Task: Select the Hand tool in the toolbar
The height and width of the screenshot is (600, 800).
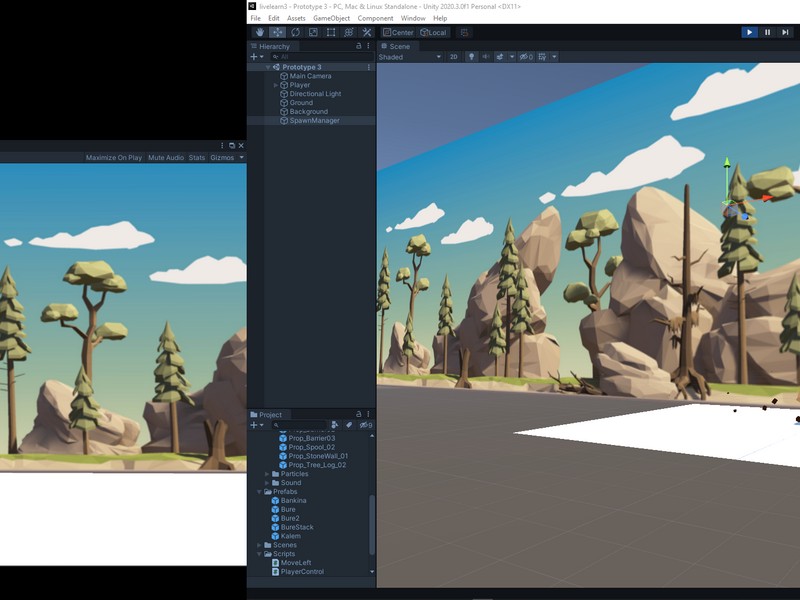Action: [x=259, y=33]
